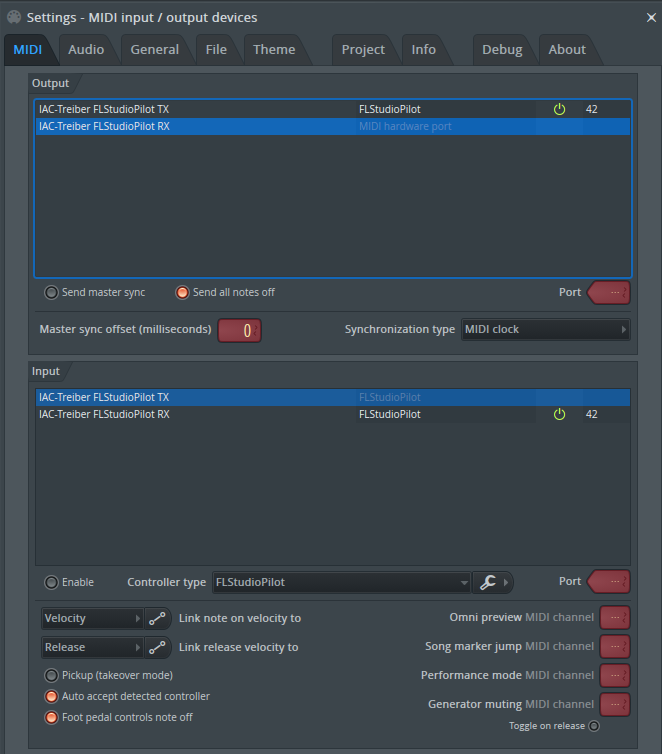Switch to the Audio tab
The image size is (662, 754).
[x=86, y=50]
